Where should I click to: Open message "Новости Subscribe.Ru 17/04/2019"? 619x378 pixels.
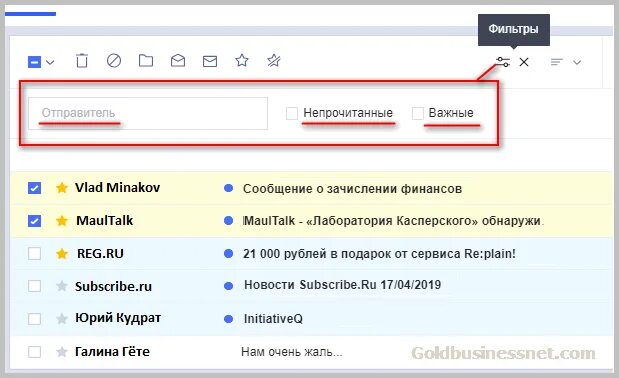click(342, 284)
